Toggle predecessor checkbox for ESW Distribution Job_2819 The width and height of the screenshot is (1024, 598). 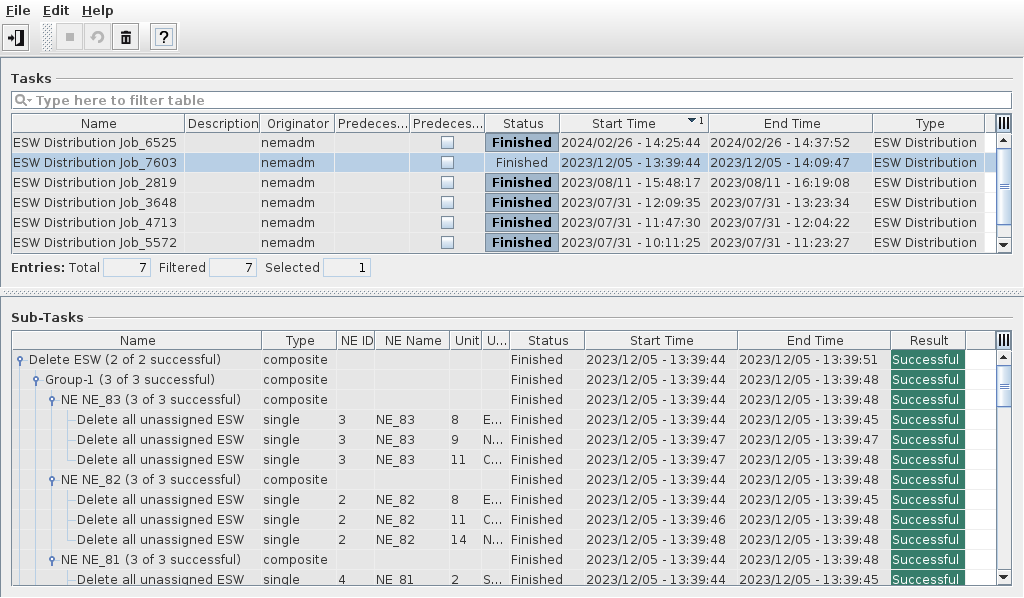click(447, 183)
